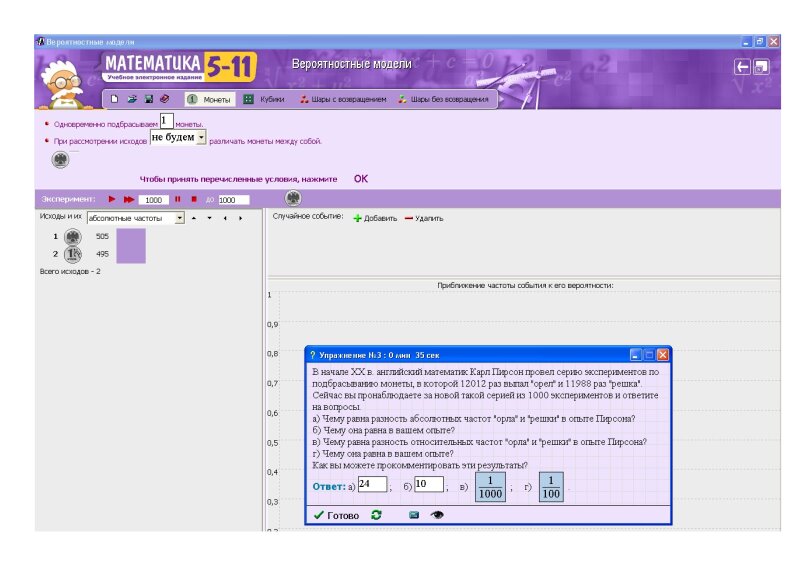Click Добавить to add a random event
The height and width of the screenshot is (566, 800).
pyautogui.click(x=375, y=218)
